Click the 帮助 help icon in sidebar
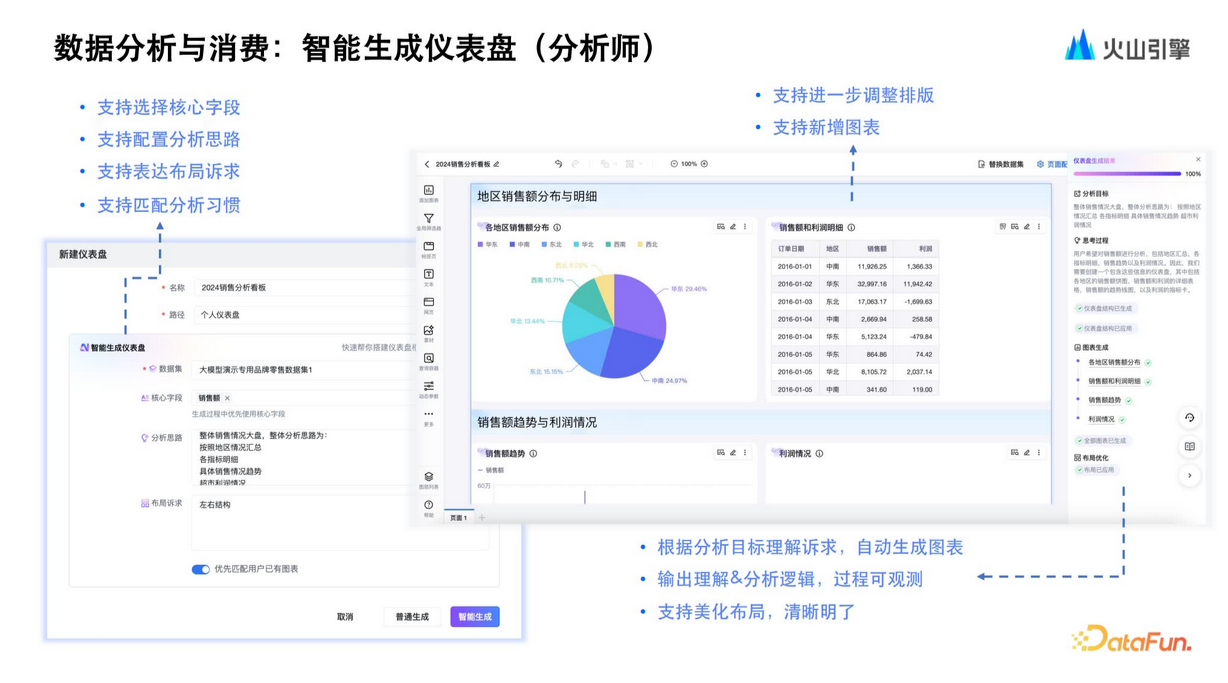Image resolution: width=1228 pixels, height=683 pixels. 428,505
